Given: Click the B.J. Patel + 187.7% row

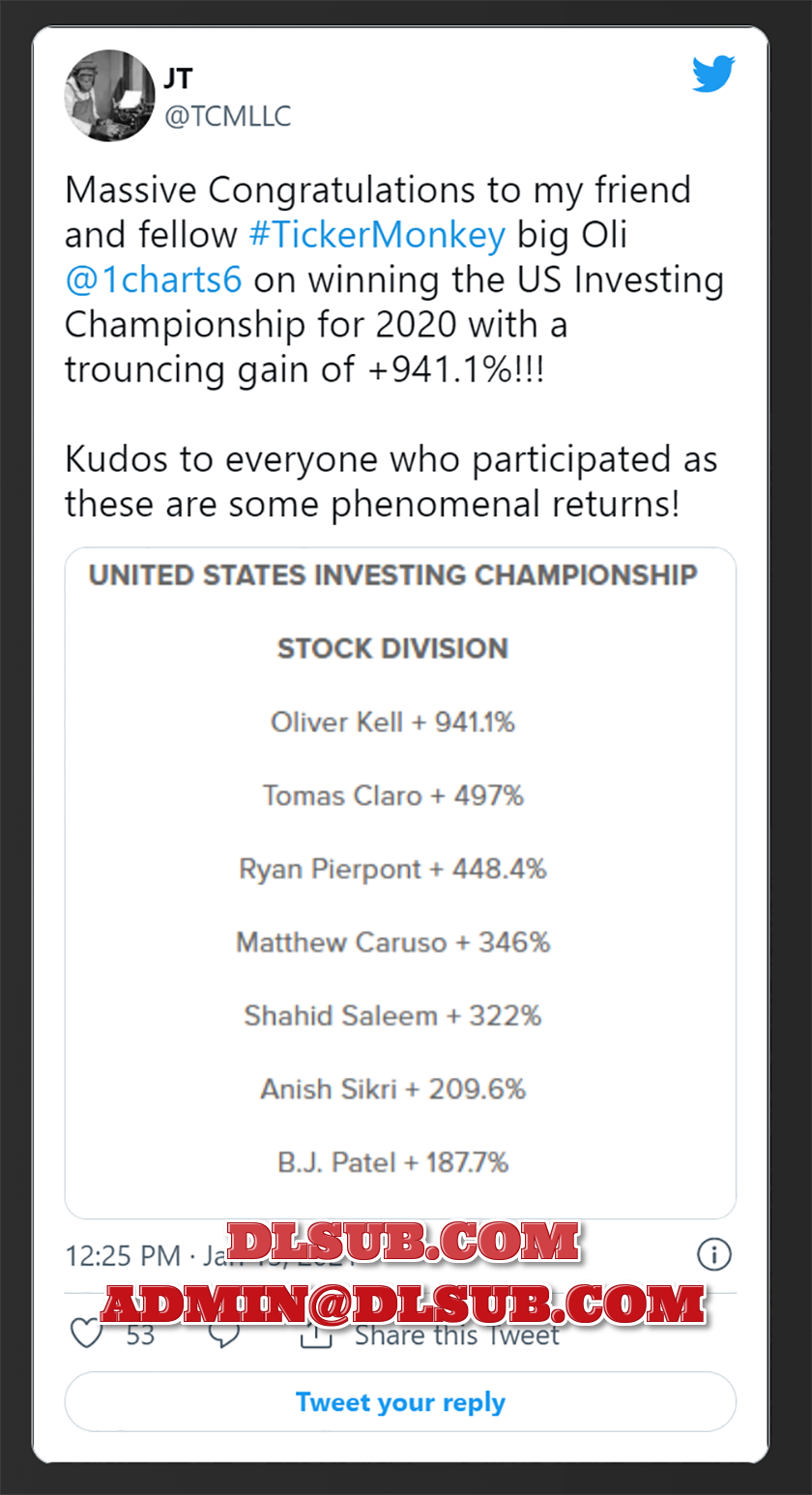Looking at the screenshot, I should click(392, 1161).
